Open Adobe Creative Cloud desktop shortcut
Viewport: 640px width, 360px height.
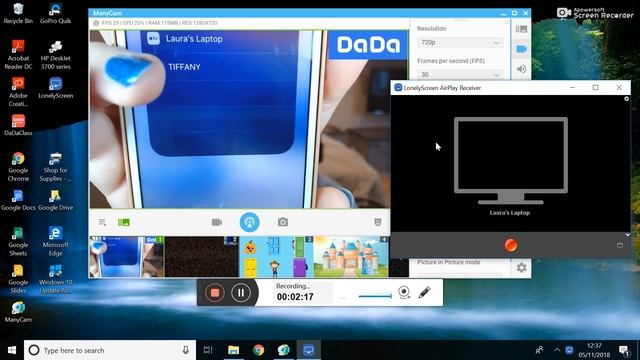[x=18, y=92]
